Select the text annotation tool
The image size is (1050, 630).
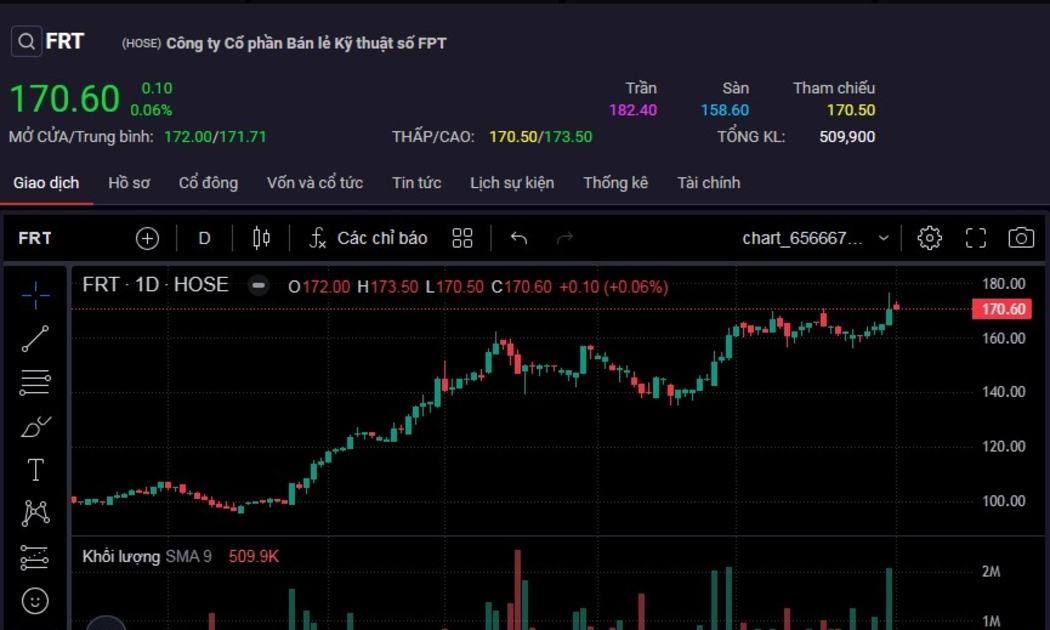[35, 470]
